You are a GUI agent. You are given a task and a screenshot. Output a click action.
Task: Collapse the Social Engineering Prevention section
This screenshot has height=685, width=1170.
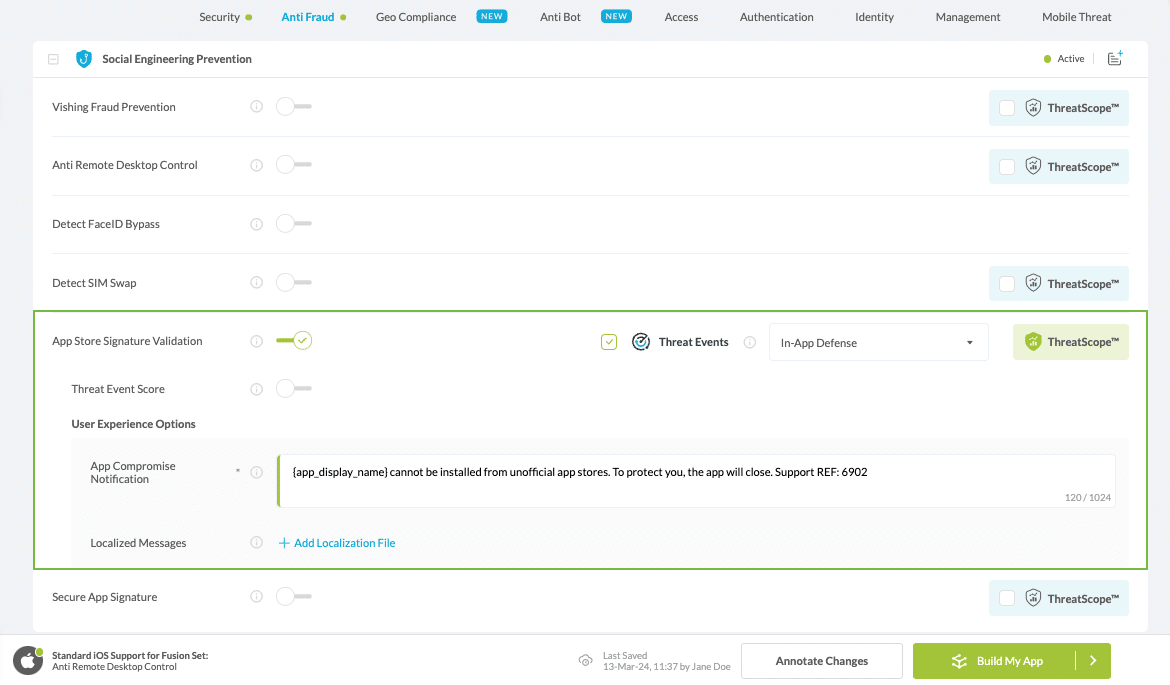click(54, 59)
